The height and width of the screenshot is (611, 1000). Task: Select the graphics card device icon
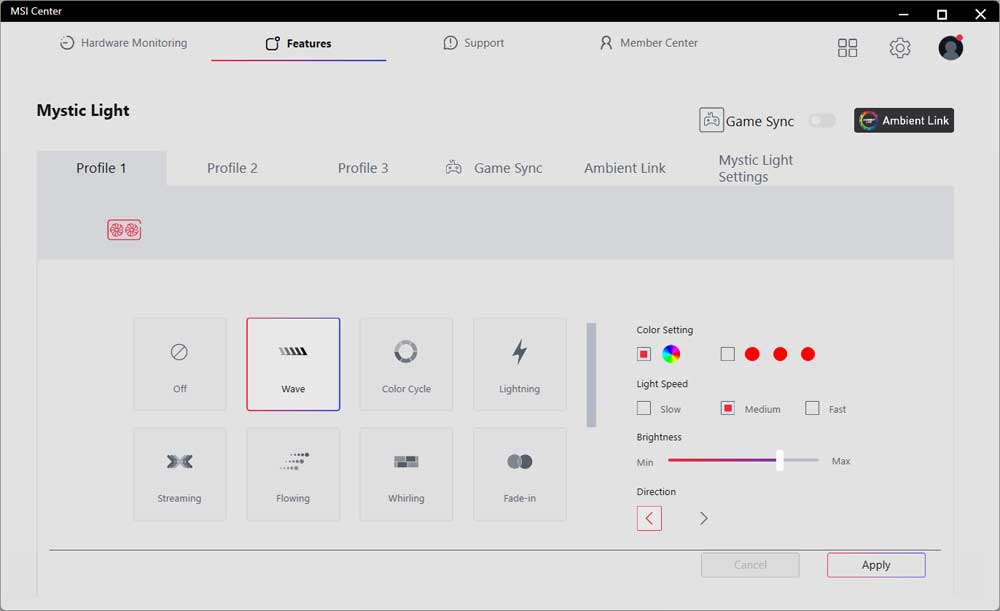coord(124,230)
